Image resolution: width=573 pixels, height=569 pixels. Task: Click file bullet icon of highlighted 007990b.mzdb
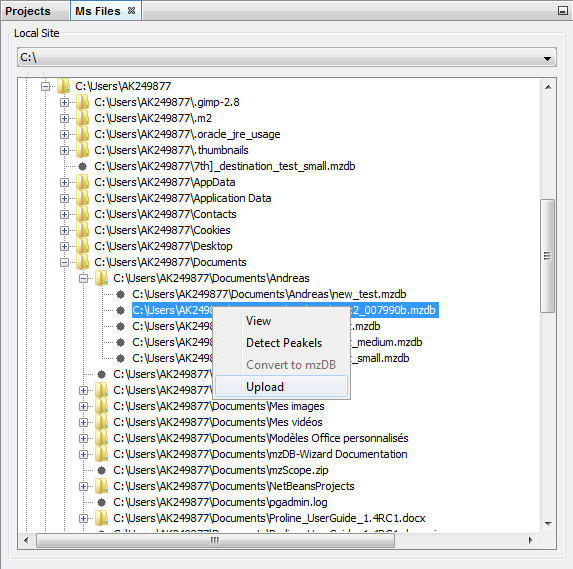tap(121, 310)
